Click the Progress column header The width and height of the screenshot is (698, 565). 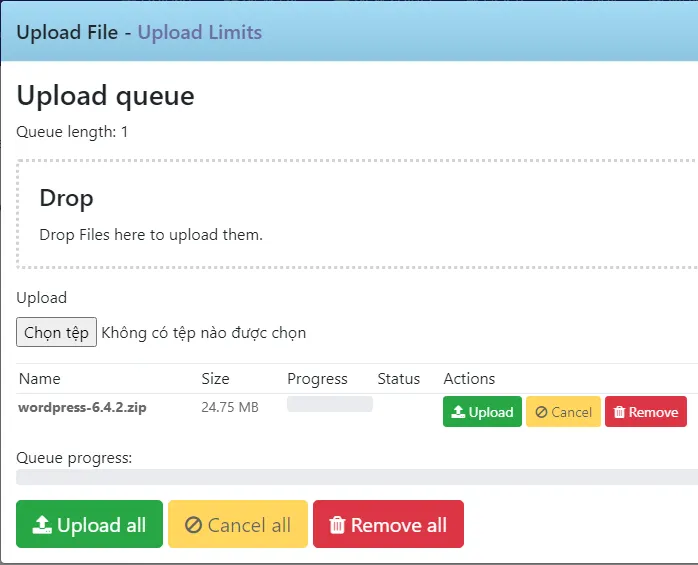(317, 379)
